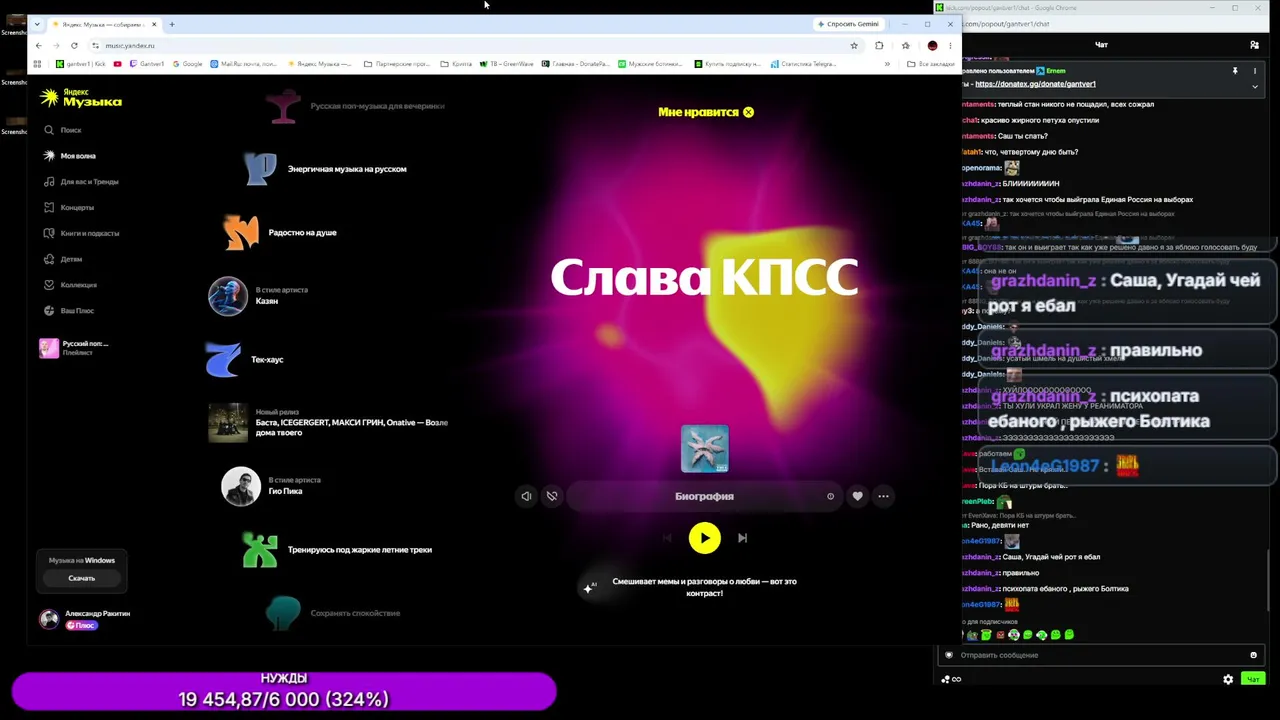This screenshot has width=1280, height=720.
Task: Open the Mail.Ru bookmark
Action: pos(244,64)
